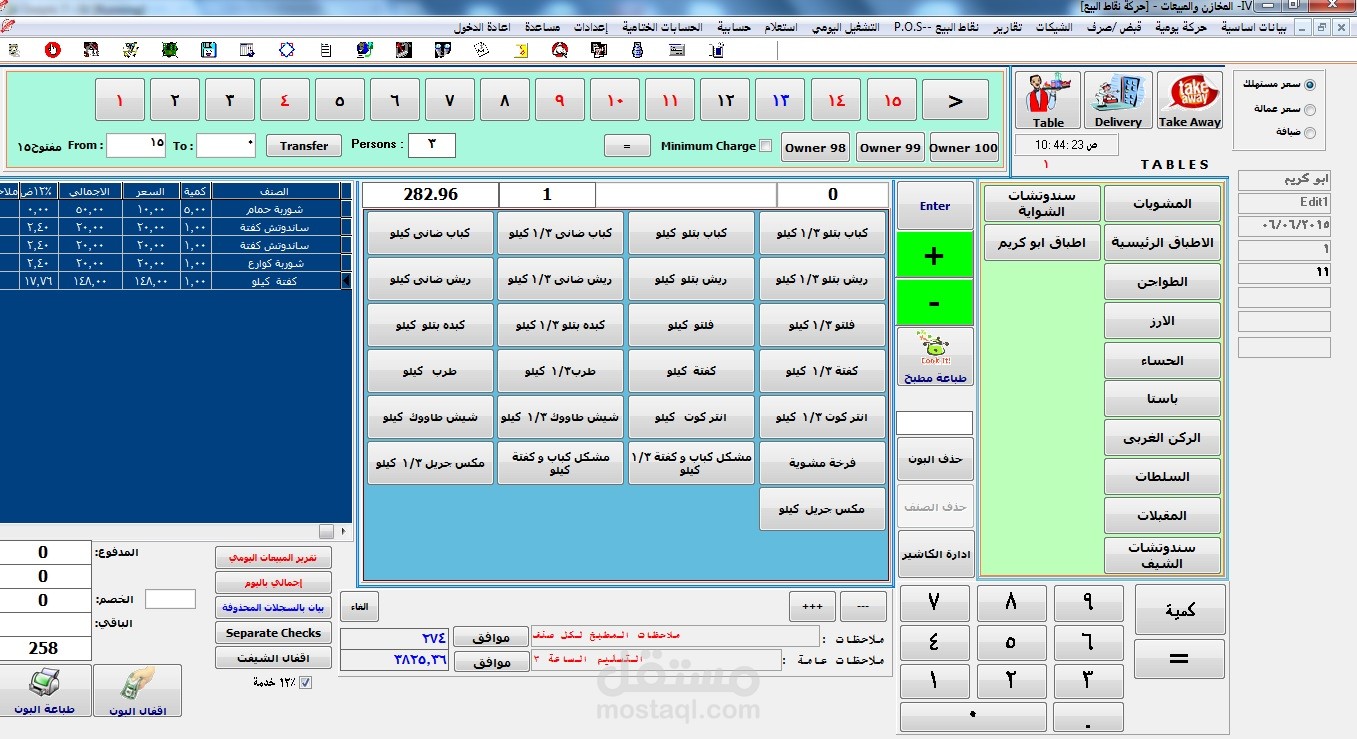Click الغاء cancel button
The height and width of the screenshot is (739, 1357).
coord(359,607)
